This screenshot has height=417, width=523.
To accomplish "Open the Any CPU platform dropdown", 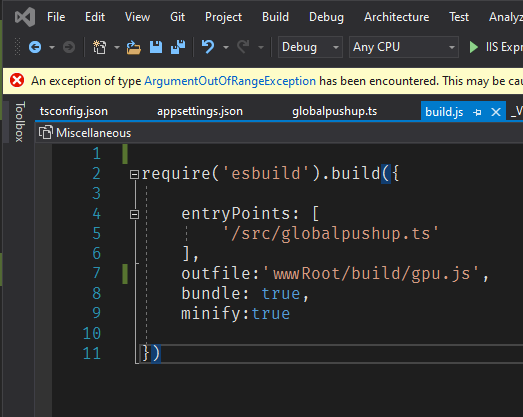I will (x=404, y=47).
